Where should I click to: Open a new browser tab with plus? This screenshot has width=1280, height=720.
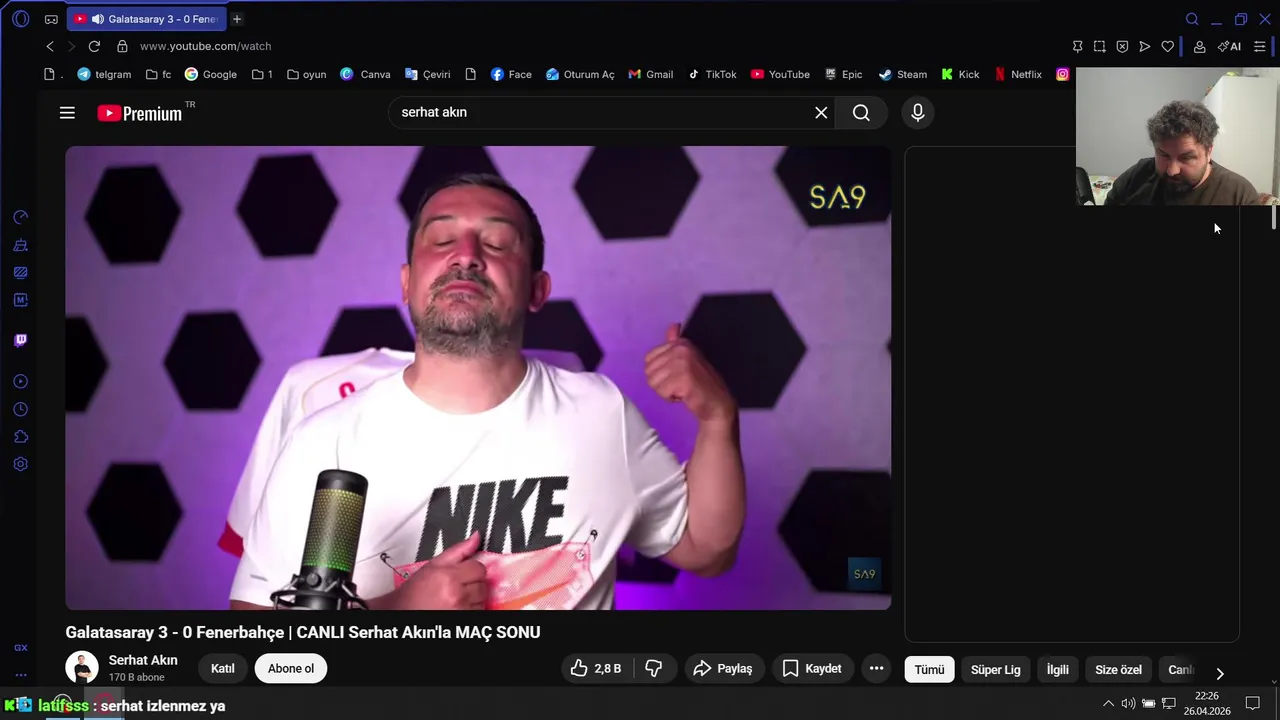click(x=237, y=19)
